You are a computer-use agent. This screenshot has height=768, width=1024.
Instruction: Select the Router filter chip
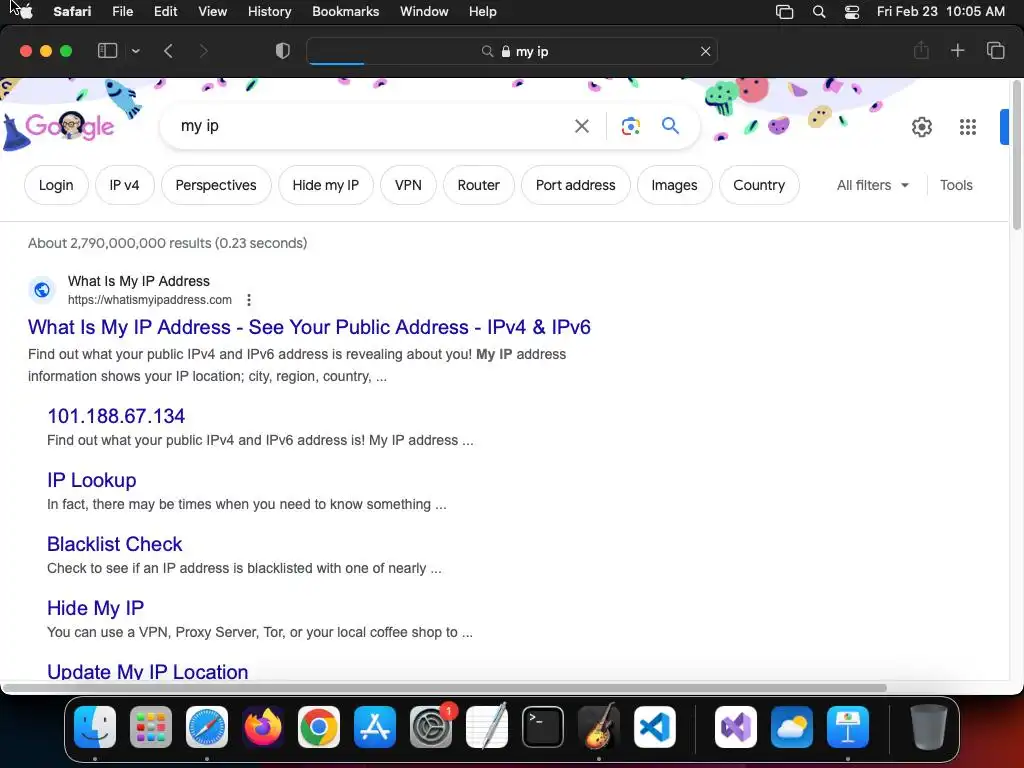(479, 185)
